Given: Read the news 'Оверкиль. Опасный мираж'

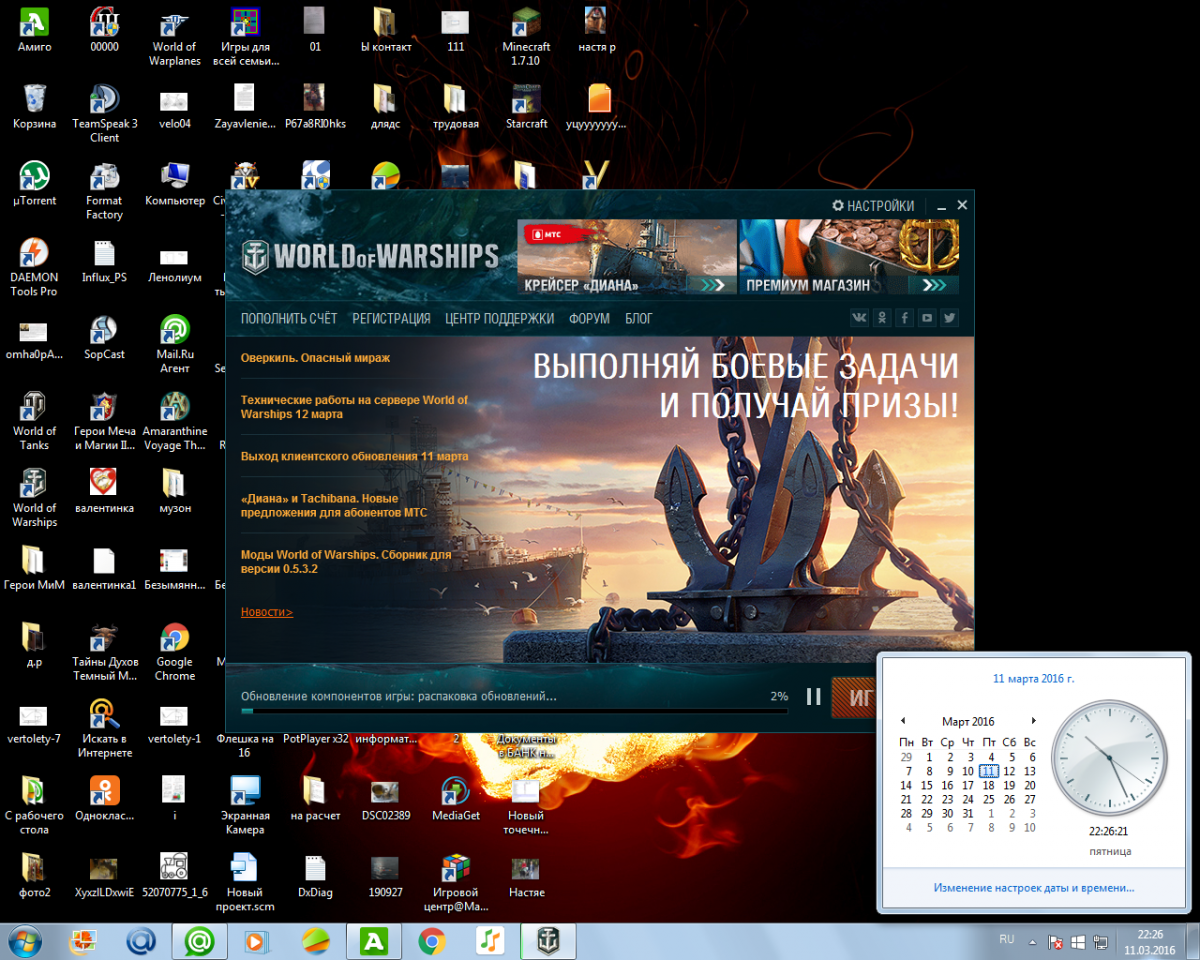Looking at the screenshot, I should pos(315,357).
